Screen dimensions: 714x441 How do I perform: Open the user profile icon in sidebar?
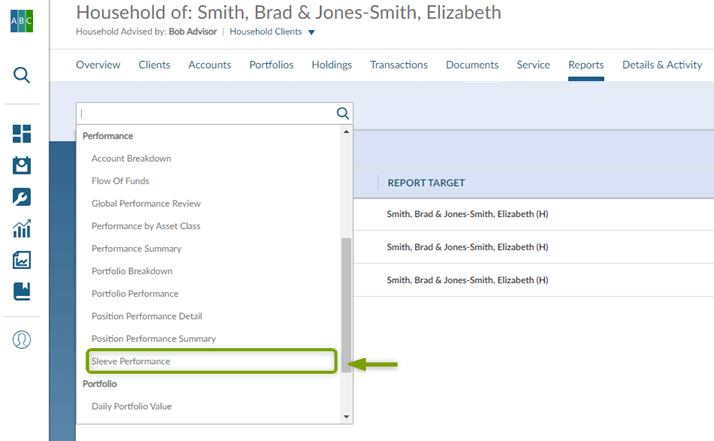[x=22, y=339]
